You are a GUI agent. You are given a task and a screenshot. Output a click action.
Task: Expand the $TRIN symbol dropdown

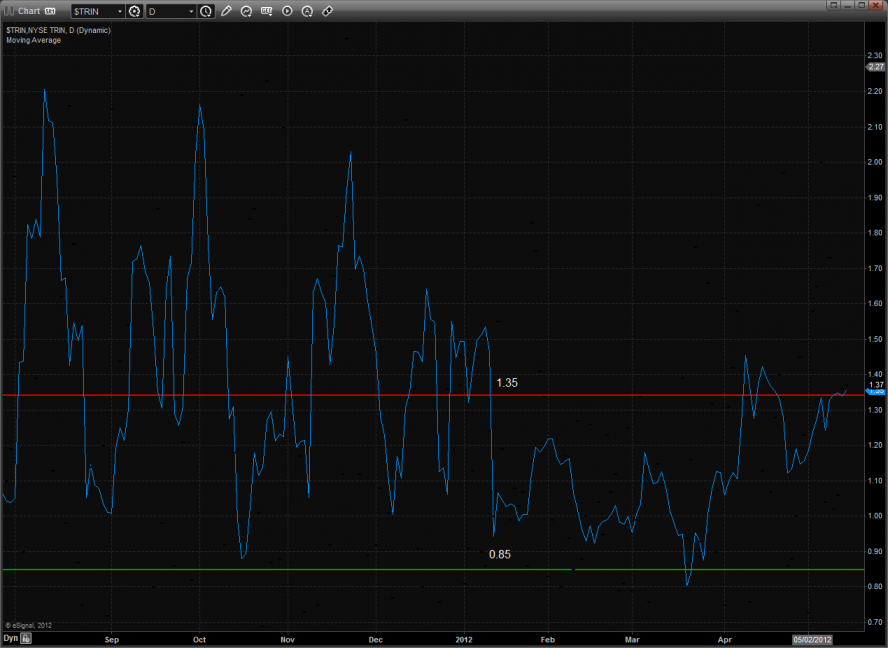[120, 11]
